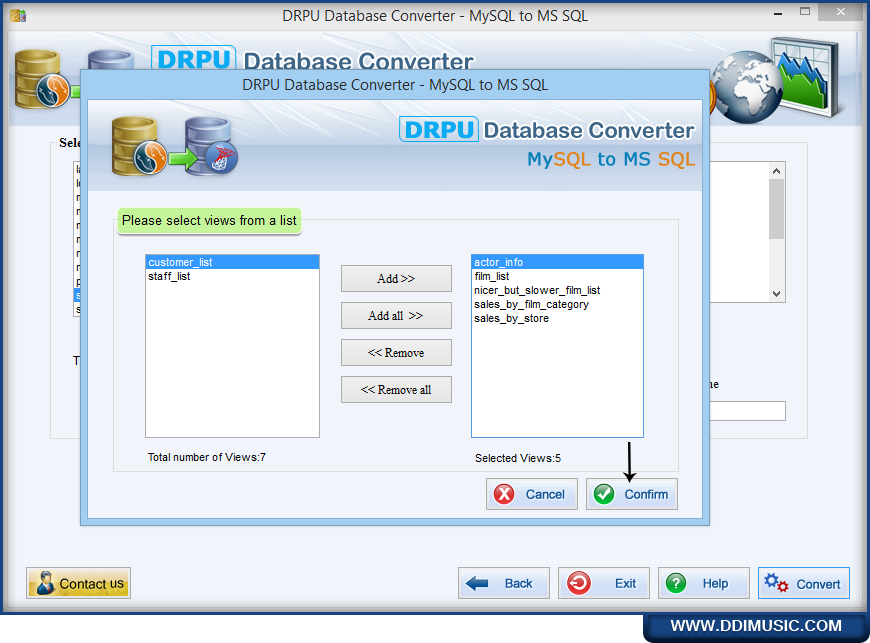This screenshot has width=870, height=643.
Task: Click the app icon in the title bar
Action: coord(18,15)
